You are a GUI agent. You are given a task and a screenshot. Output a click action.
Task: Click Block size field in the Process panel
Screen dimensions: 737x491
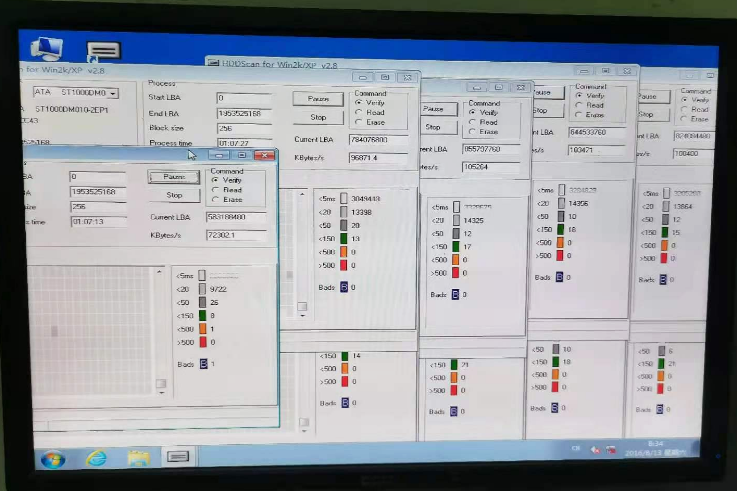pyautogui.click(x=244, y=128)
